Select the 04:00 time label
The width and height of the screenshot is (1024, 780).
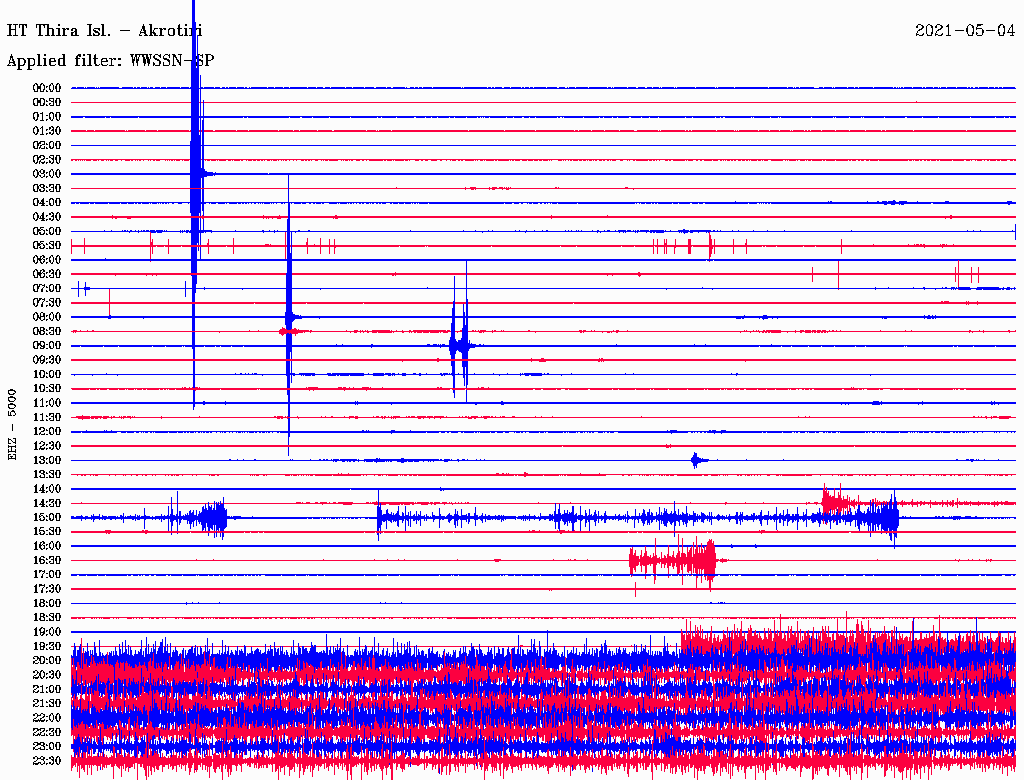(46, 203)
